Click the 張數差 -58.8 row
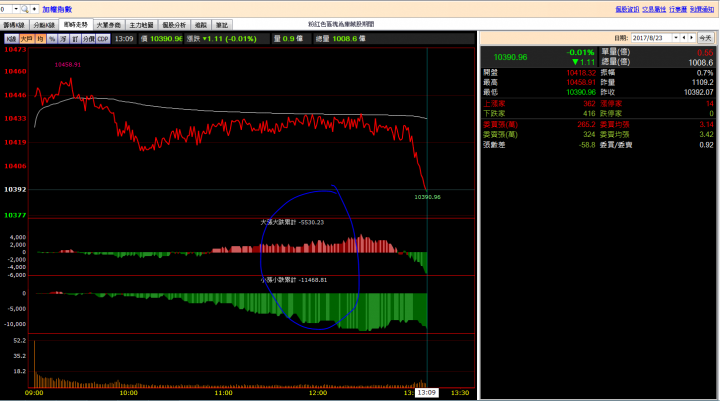The height and width of the screenshot is (401, 720). click(539, 145)
